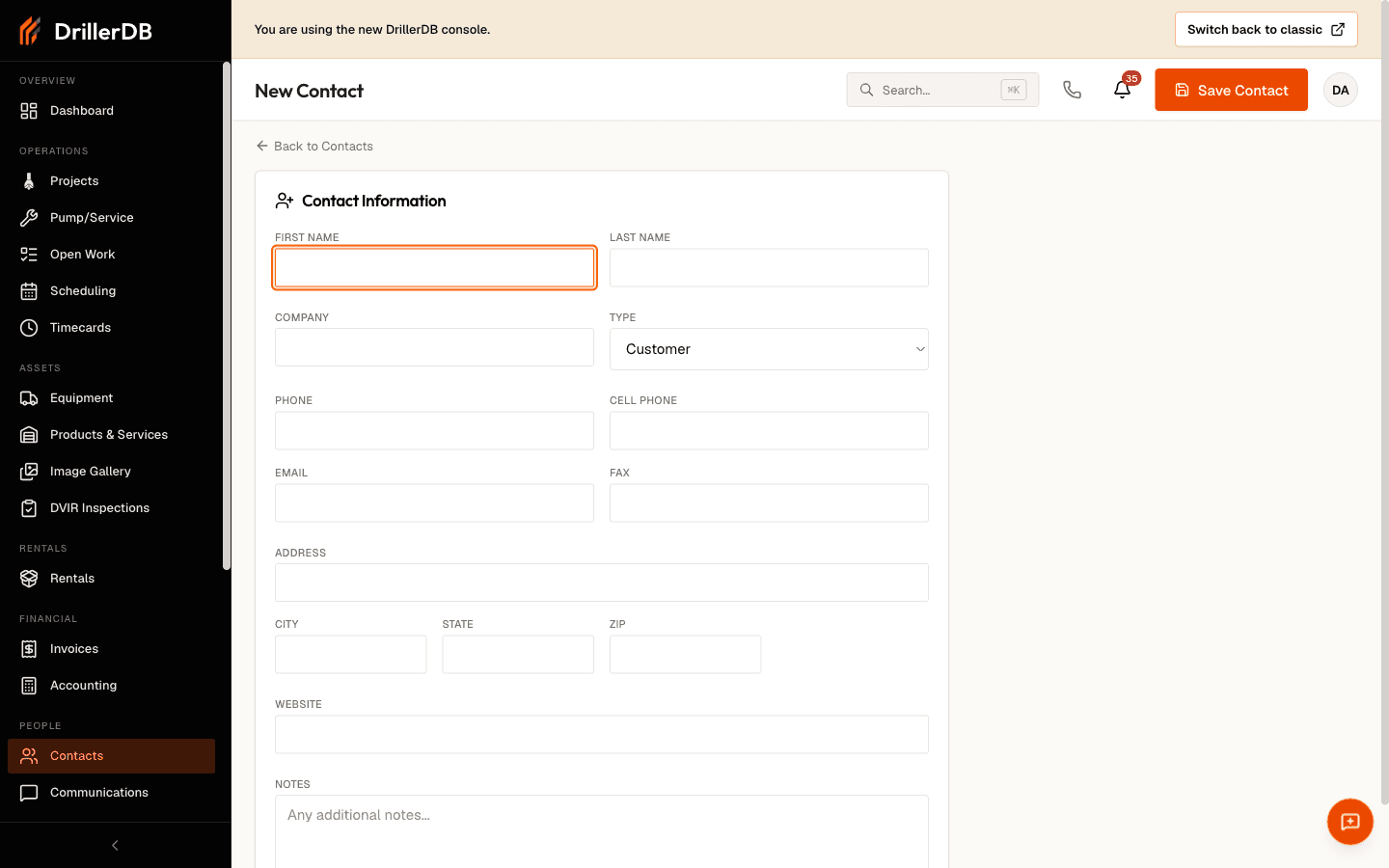
Task: Click the Accounting calculator icon
Action: coord(29,686)
